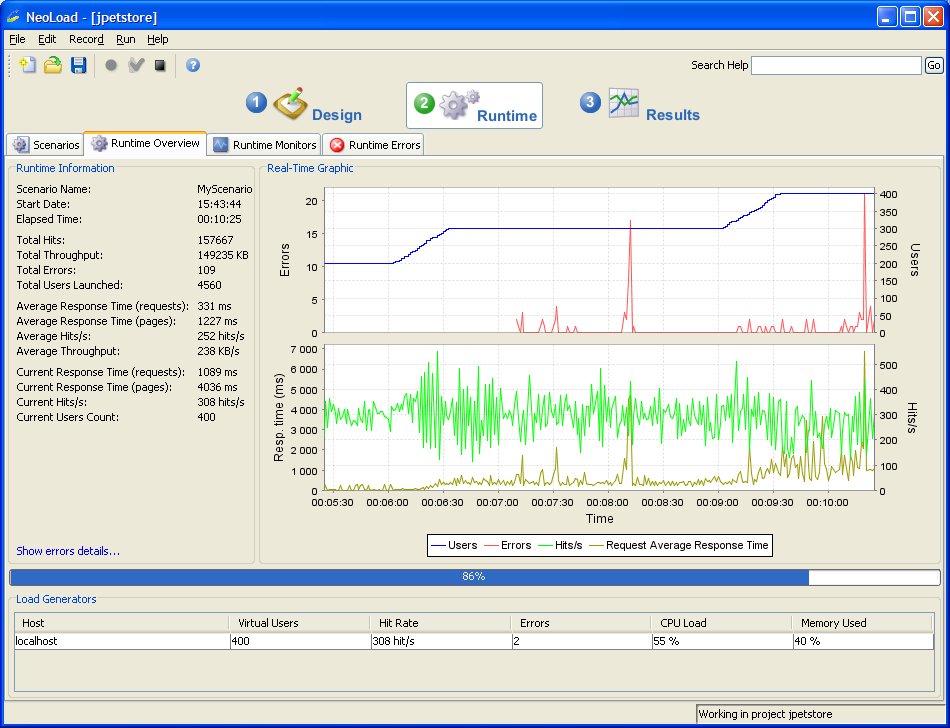Click the Go button beside Search Help
This screenshot has width=950, height=728.
click(933, 65)
